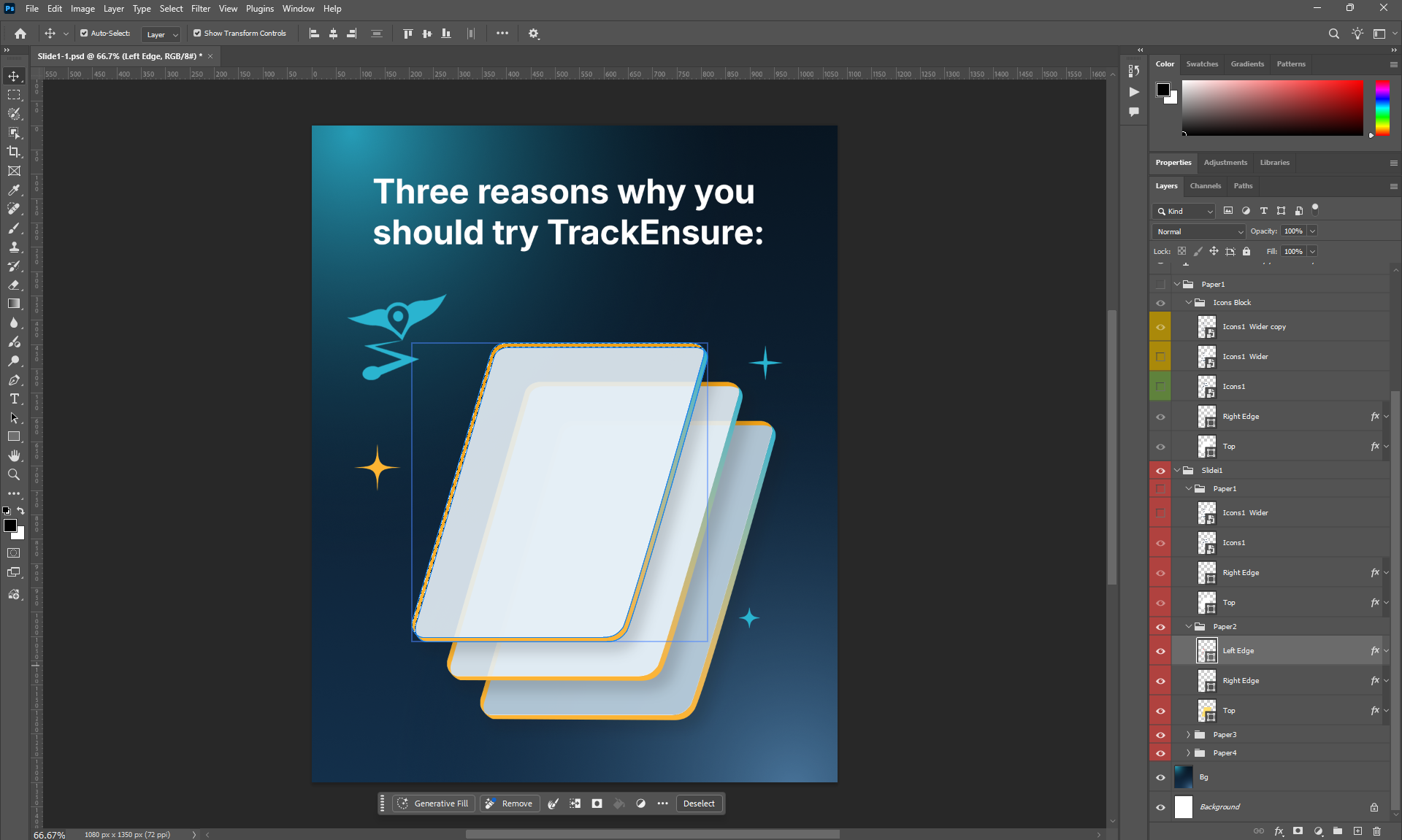Hide the Background layer
This screenshot has height=840, width=1402.
coord(1160,807)
